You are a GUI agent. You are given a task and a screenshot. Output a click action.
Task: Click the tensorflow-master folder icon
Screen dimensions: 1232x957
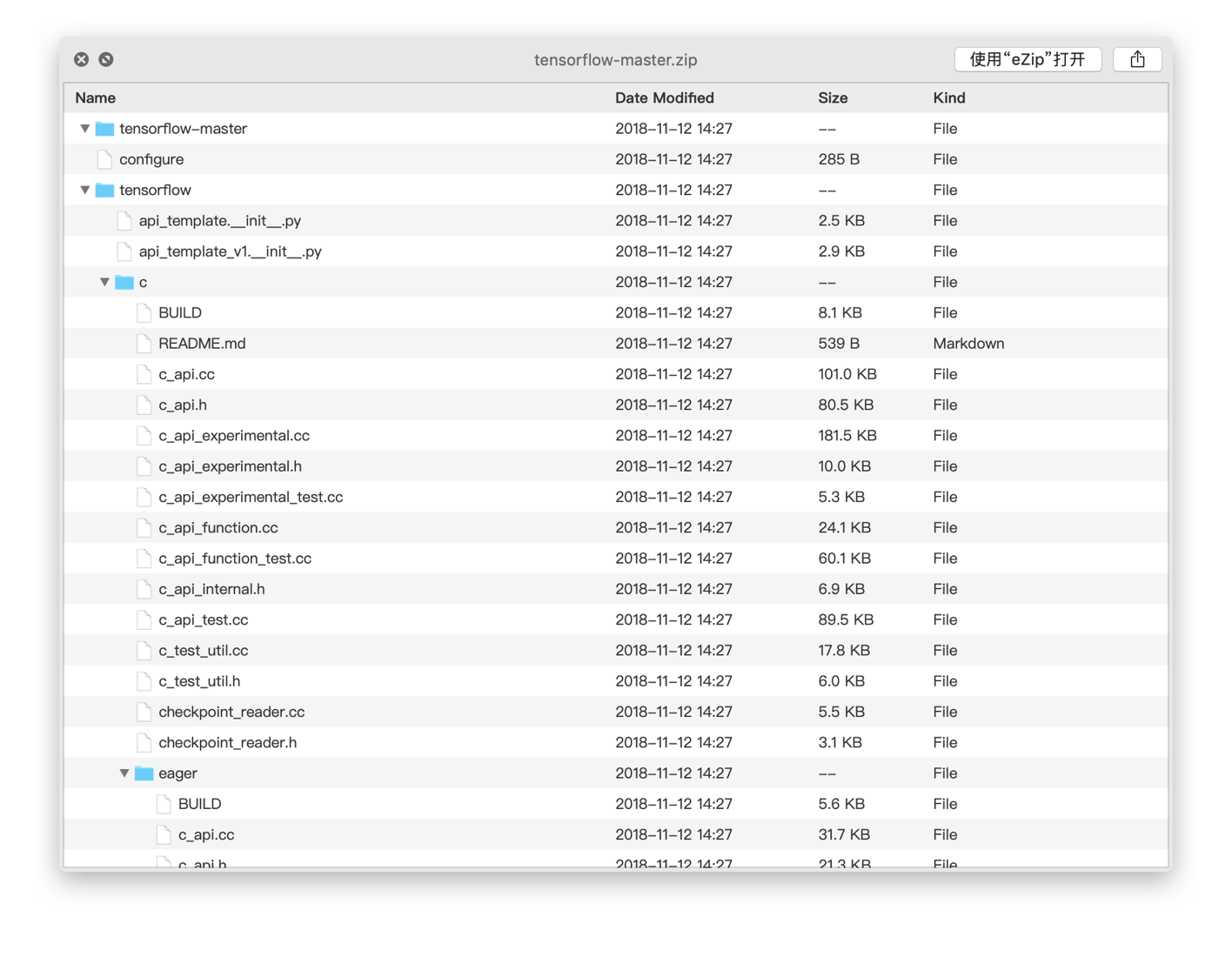[105, 129]
